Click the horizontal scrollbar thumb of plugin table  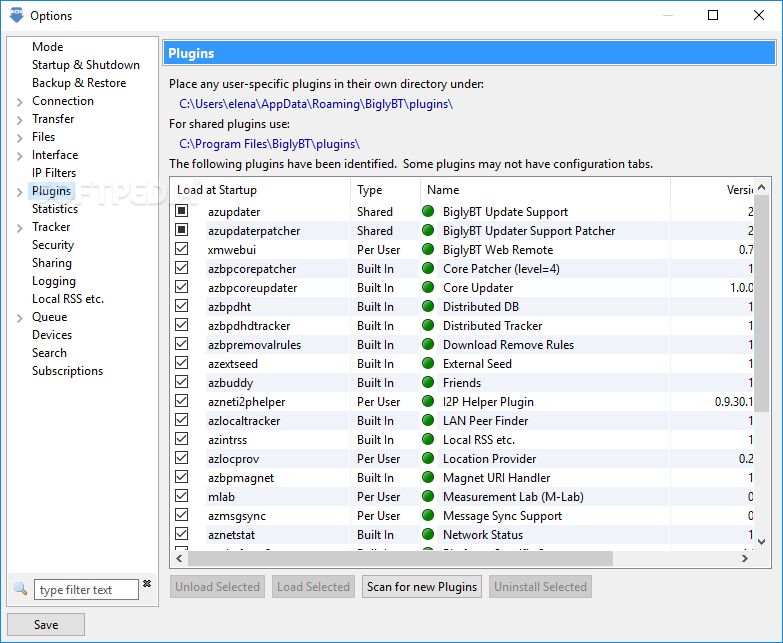pos(400,558)
